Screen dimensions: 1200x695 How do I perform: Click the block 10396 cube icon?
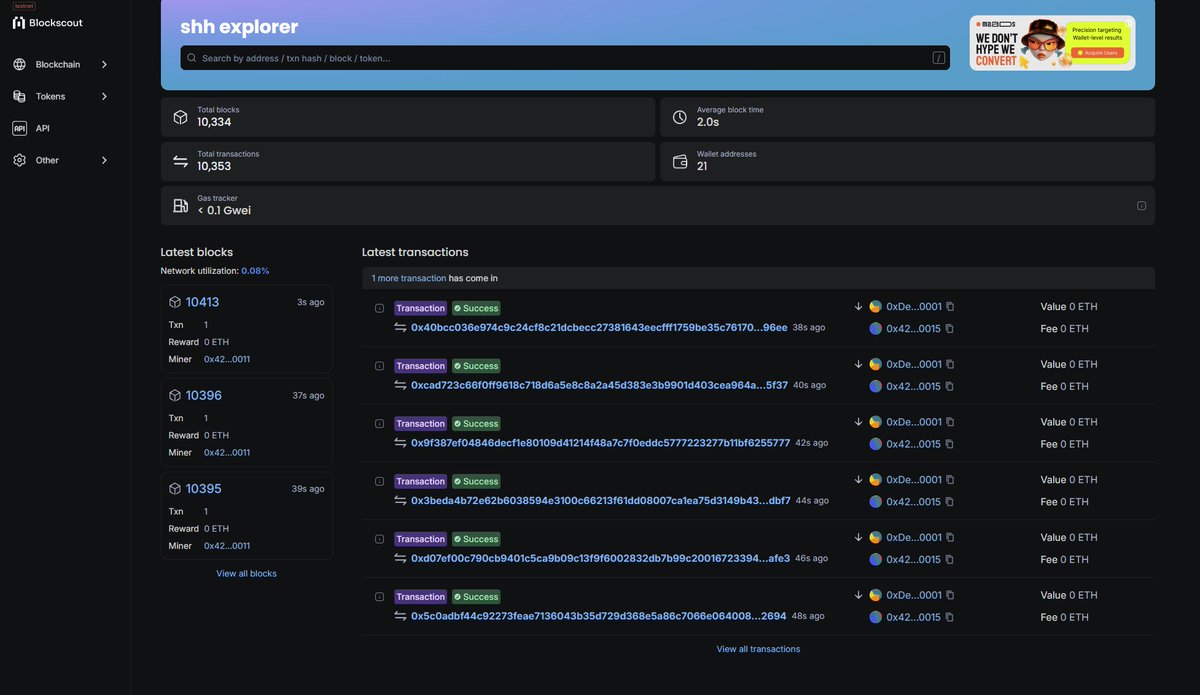click(175, 395)
